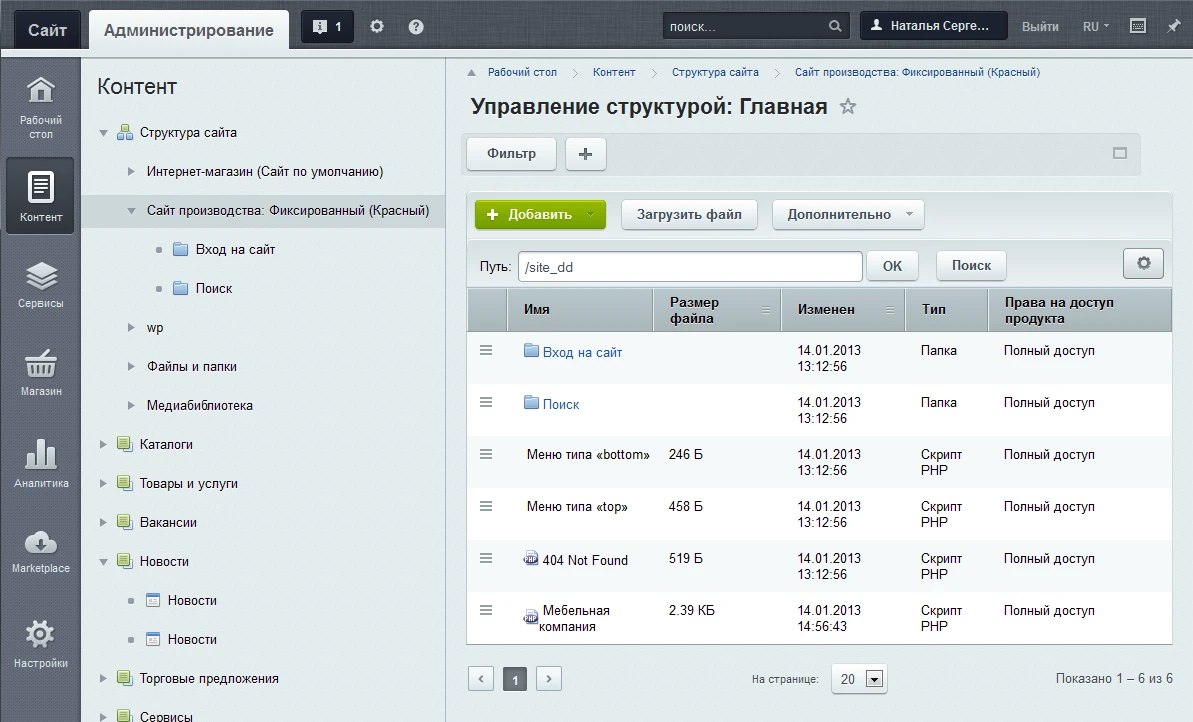Go to next page arrow in pagination
The image size is (1193, 722).
(549, 679)
